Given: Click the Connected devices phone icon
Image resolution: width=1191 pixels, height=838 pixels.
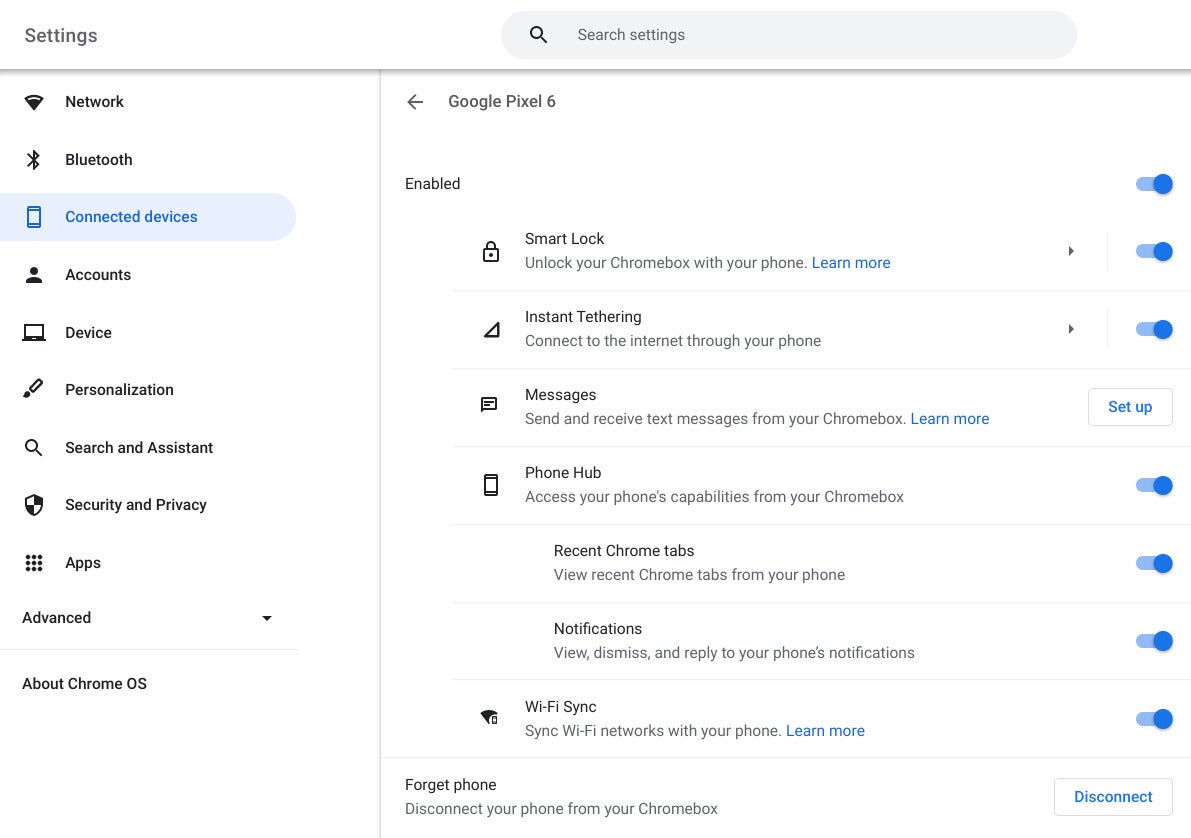Looking at the screenshot, I should pos(33,217).
